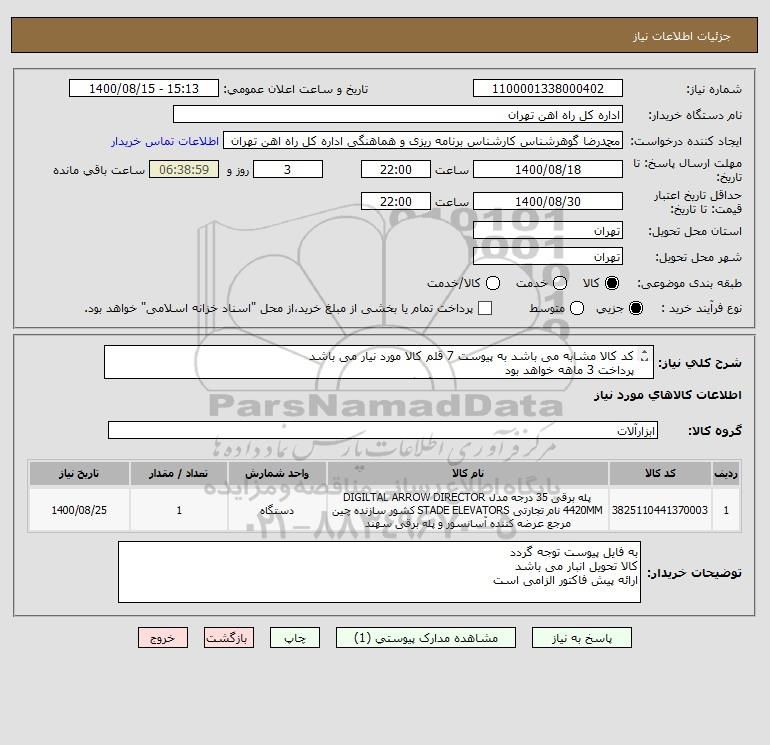Click the countdown timer 06:38:59
The height and width of the screenshot is (745, 770).
tap(184, 169)
